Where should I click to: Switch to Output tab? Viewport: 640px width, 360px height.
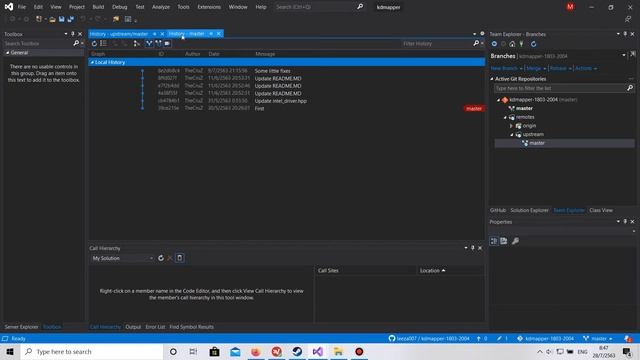[x=133, y=327]
